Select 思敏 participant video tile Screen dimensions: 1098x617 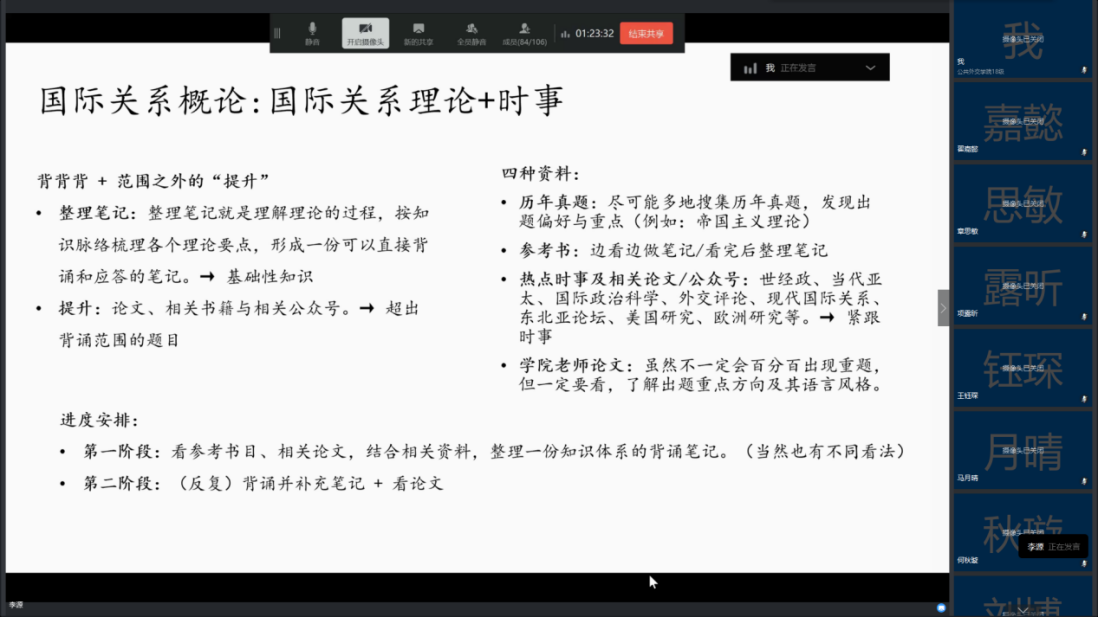pyautogui.click(x=1022, y=204)
